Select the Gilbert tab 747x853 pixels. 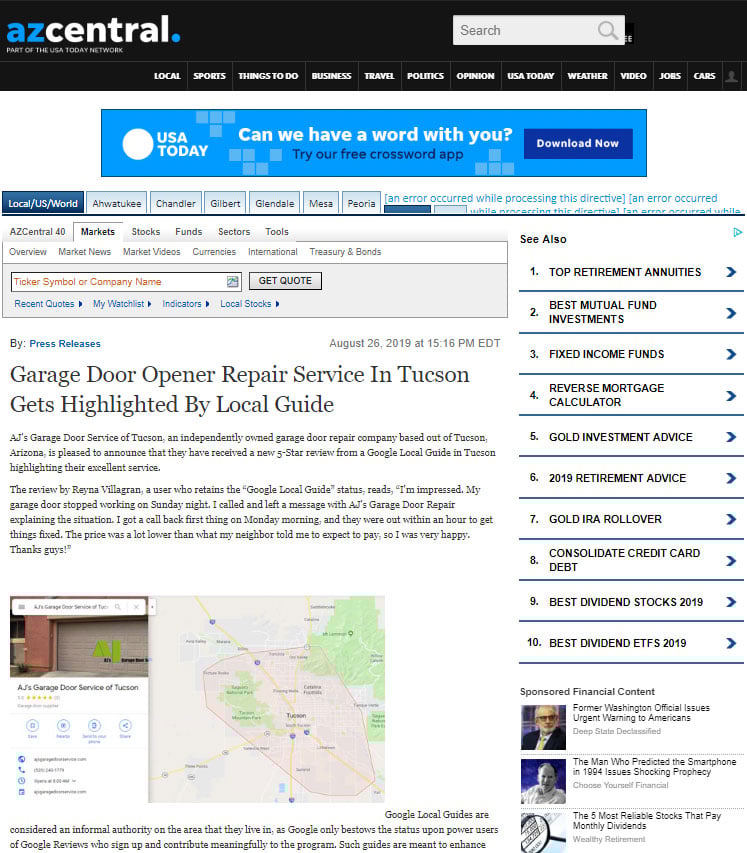point(225,203)
